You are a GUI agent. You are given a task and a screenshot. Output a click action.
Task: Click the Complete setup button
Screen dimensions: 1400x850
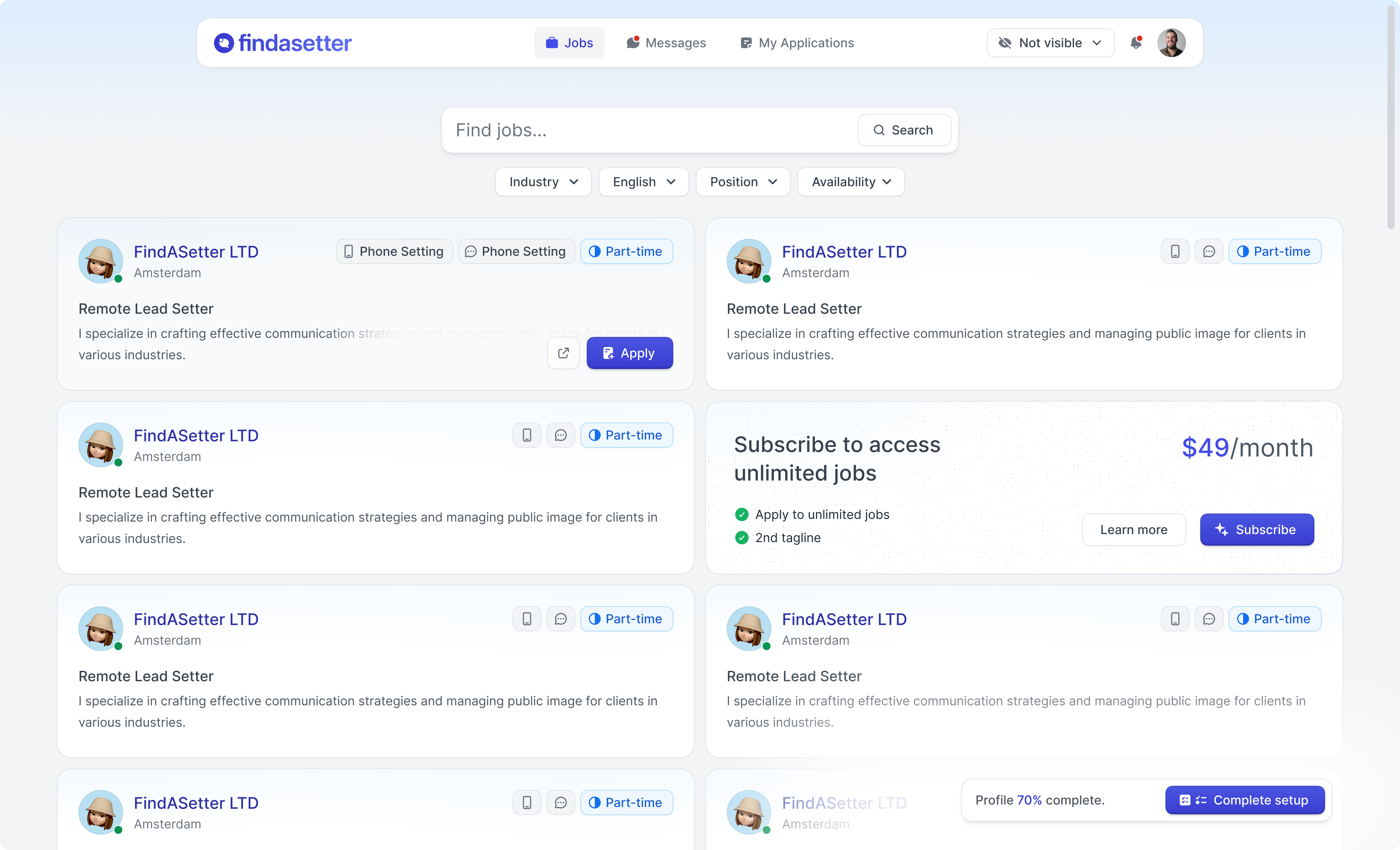click(1244, 800)
